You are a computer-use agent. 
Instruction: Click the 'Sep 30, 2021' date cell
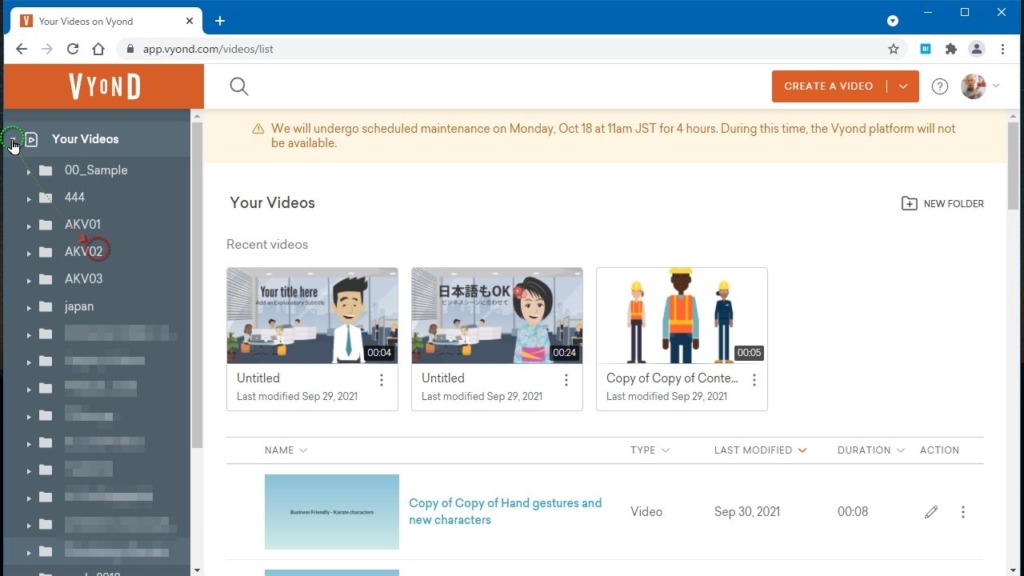click(x=747, y=512)
